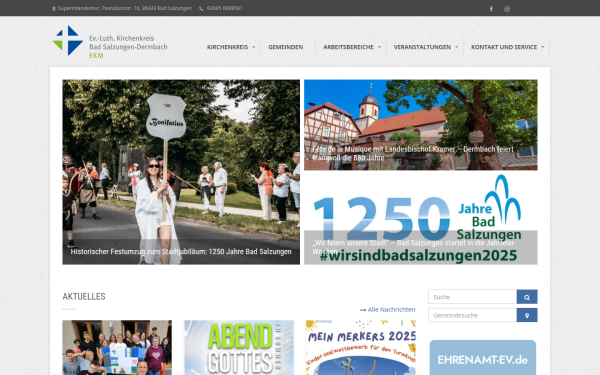Open the Mein Merkers 2025 thumbnail
600x375 pixels.
[361, 347]
